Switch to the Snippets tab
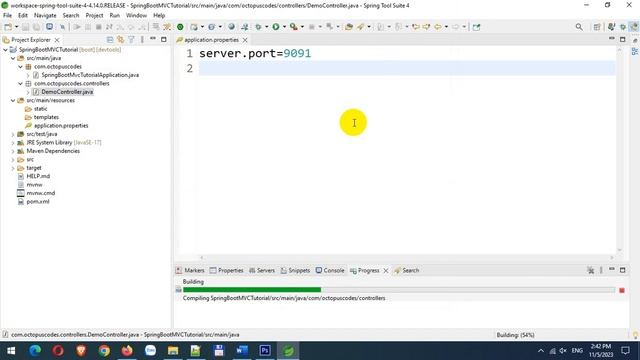640x360 pixels. 296,270
